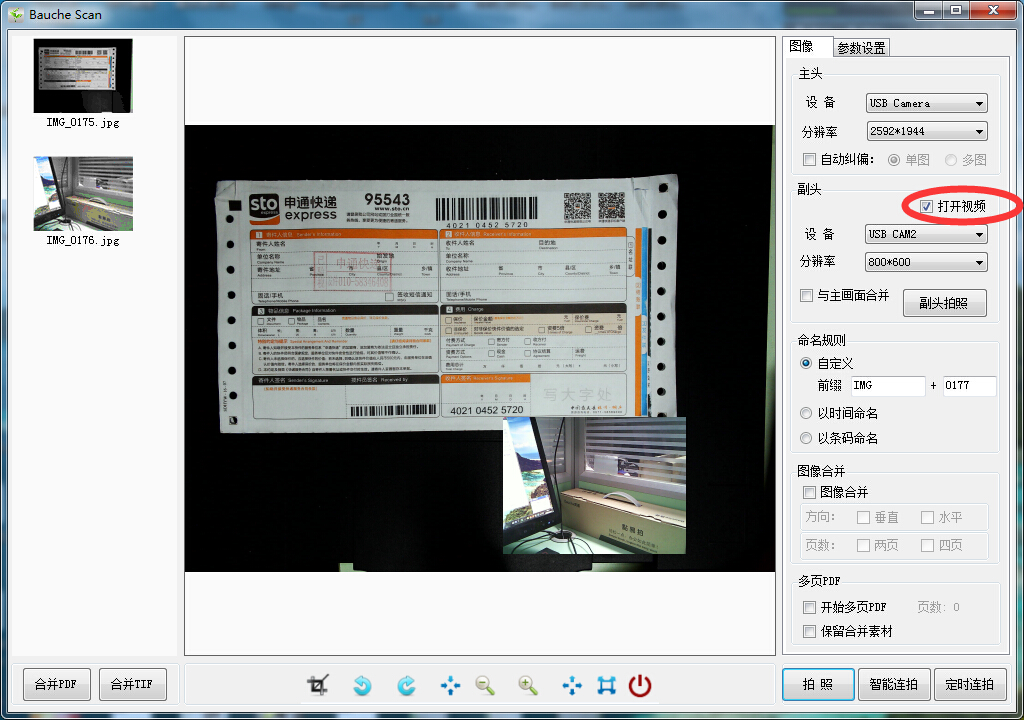Viewport: 1024px width, 720px height.
Task: Start 智能连拍 smart continuous capture
Action: tap(894, 684)
